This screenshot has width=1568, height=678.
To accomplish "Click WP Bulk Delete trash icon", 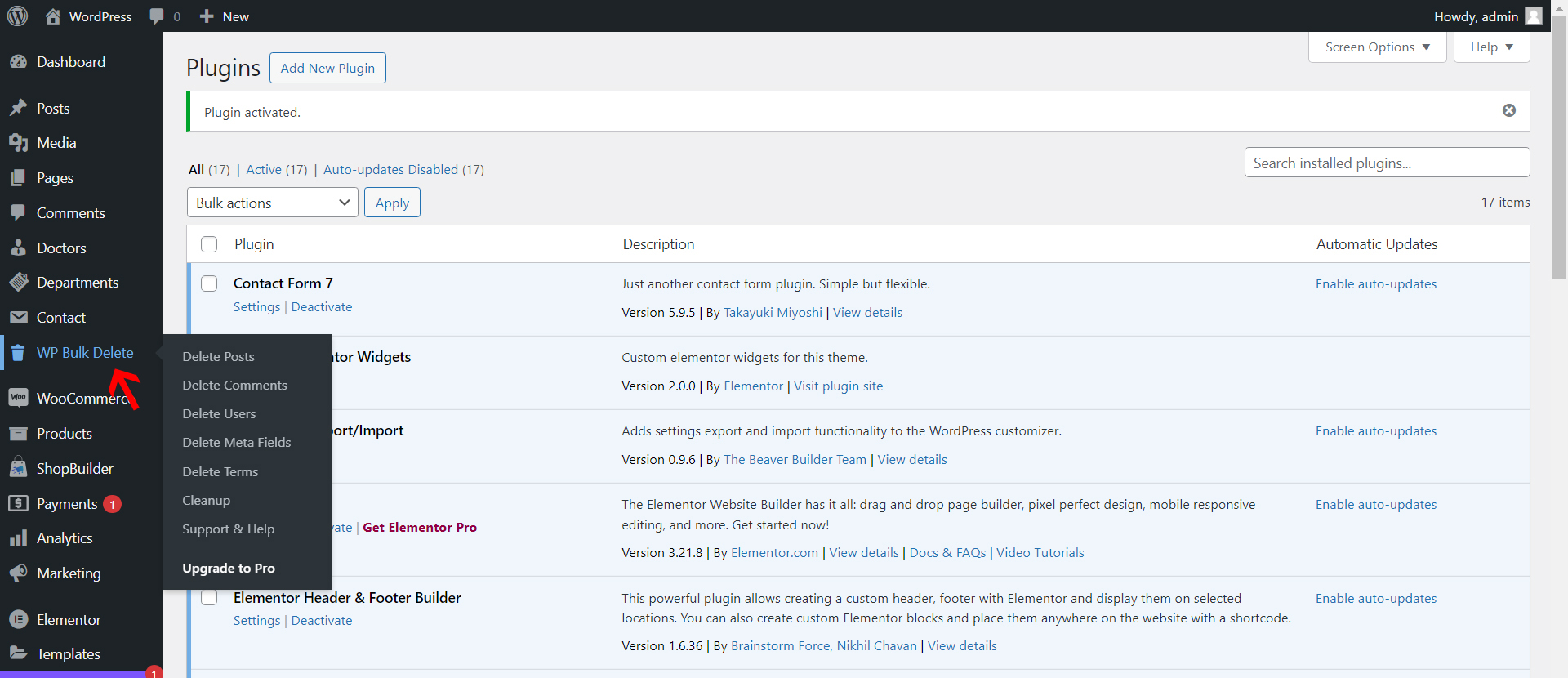I will [x=18, y=353].
